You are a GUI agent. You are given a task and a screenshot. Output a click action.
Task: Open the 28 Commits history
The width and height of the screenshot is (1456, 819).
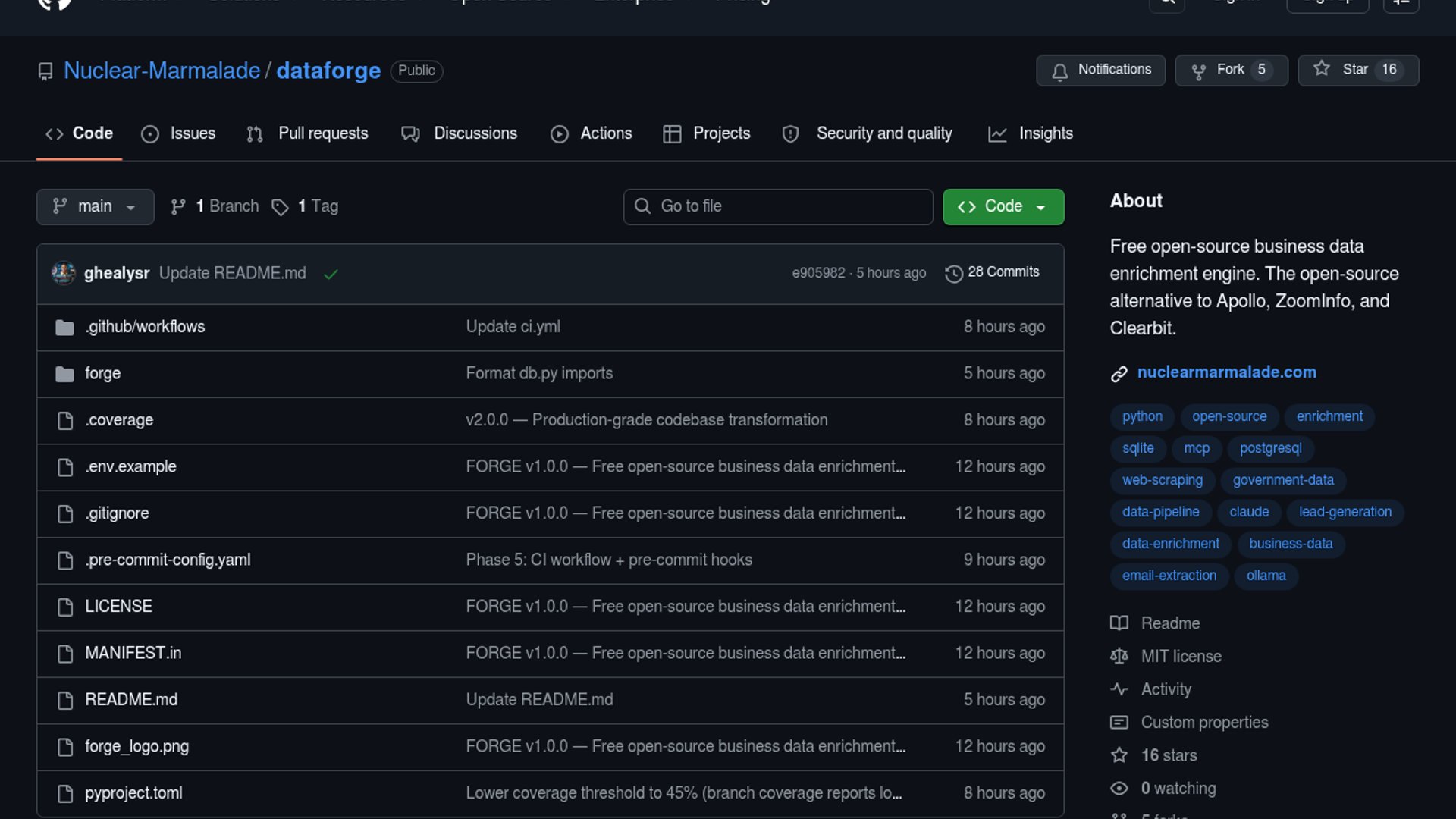pos(992,272)
